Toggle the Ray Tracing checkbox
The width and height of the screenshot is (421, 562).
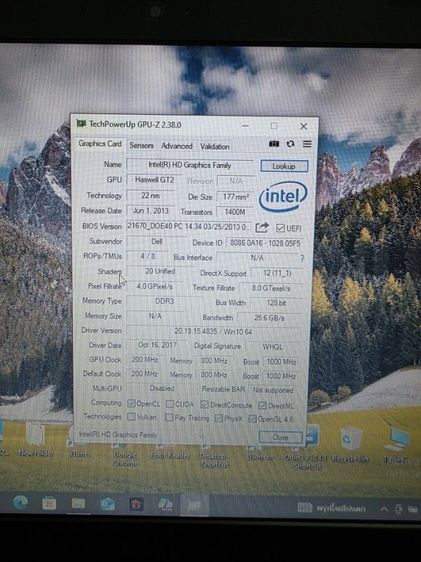click(x=169, y=417)
